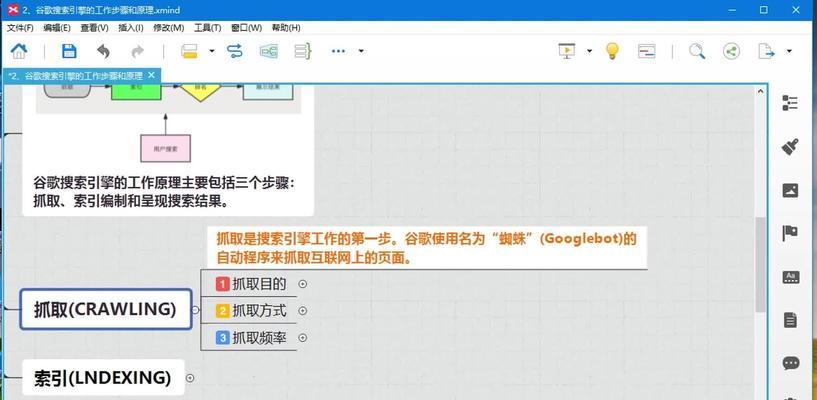The image size is (817, 400).
Task: Open presentation options dropdown arrow
Action: click(x=589, y=51)
